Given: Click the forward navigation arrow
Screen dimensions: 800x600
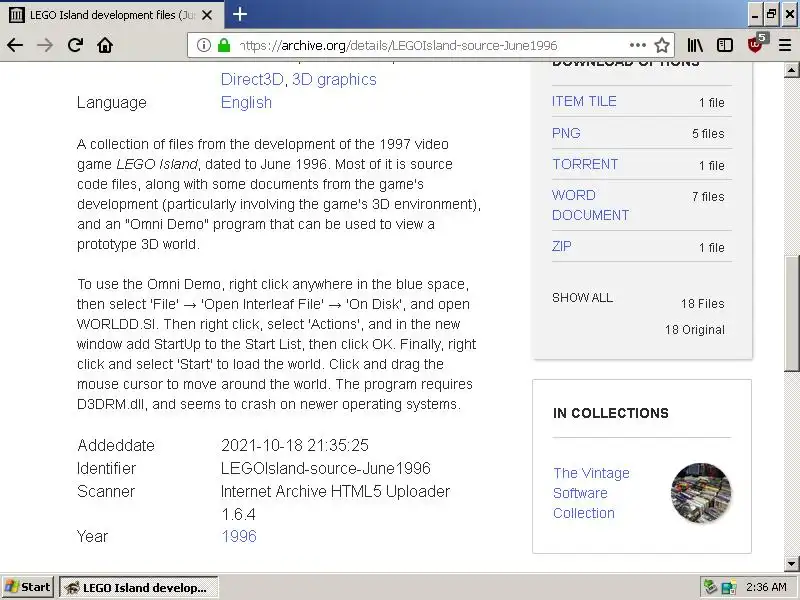Looking at the screenshot, I should tap(45, 45).
